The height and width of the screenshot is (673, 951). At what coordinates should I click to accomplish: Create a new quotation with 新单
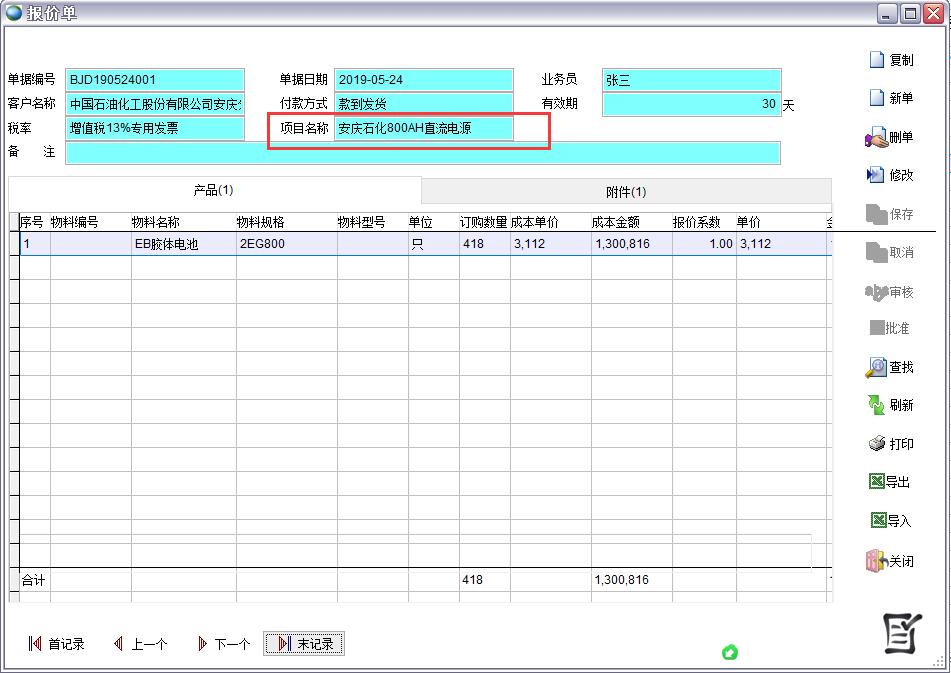(877, 98)
